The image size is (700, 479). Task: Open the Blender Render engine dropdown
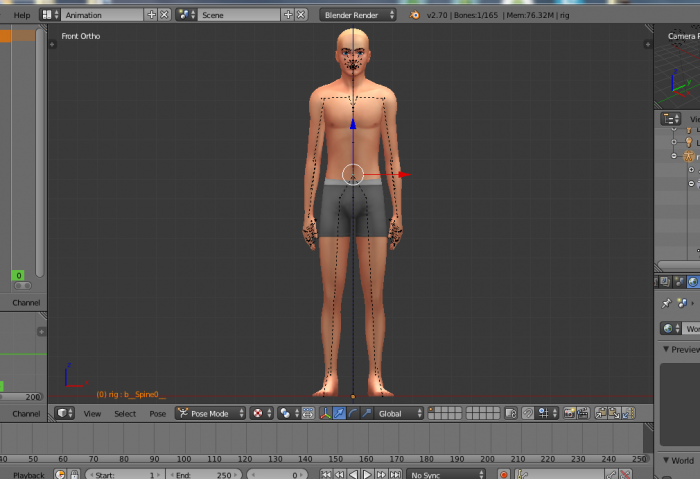358,15
